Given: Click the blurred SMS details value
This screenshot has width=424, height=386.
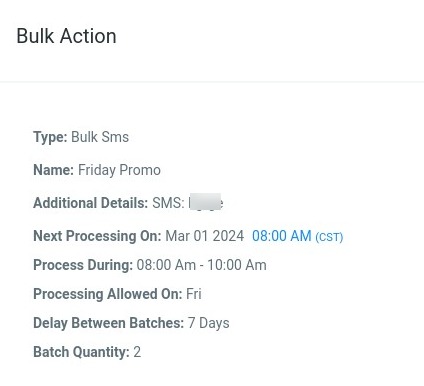Looking at the screenshot, I should [x=205, y=202].
